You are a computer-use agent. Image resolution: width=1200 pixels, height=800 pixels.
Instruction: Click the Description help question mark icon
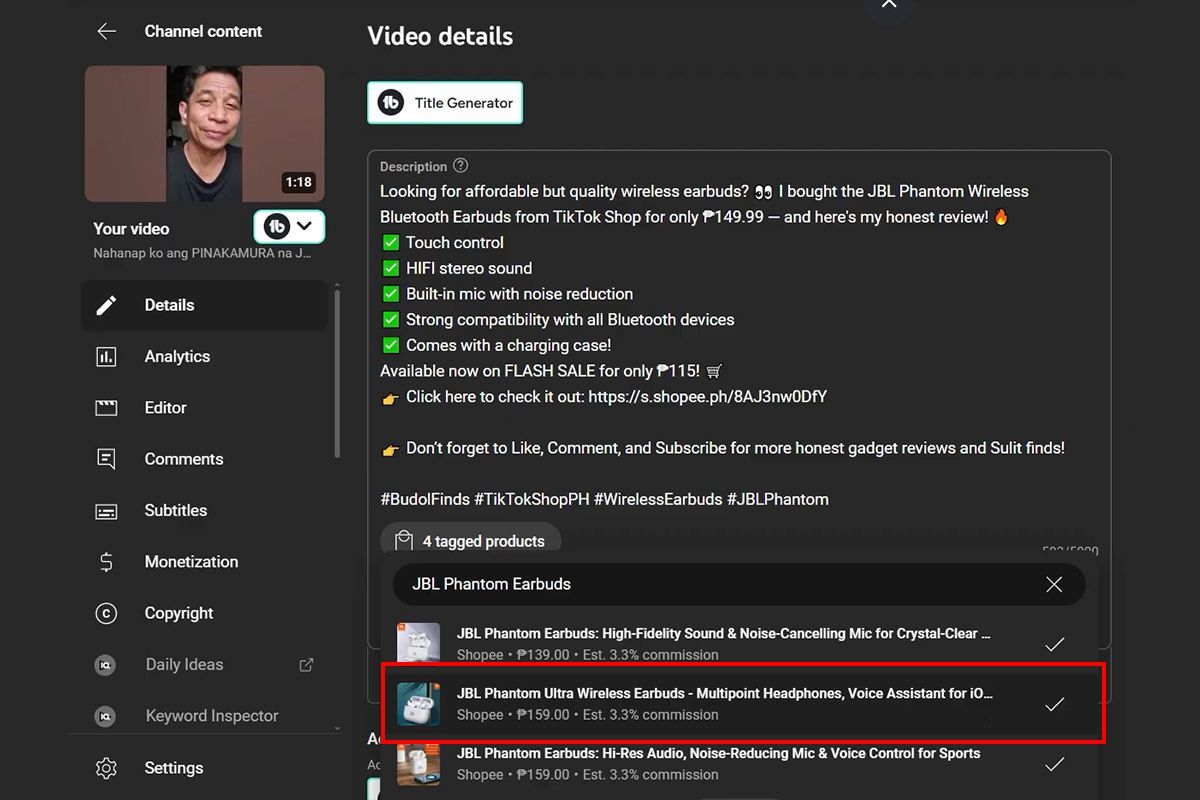460,166
